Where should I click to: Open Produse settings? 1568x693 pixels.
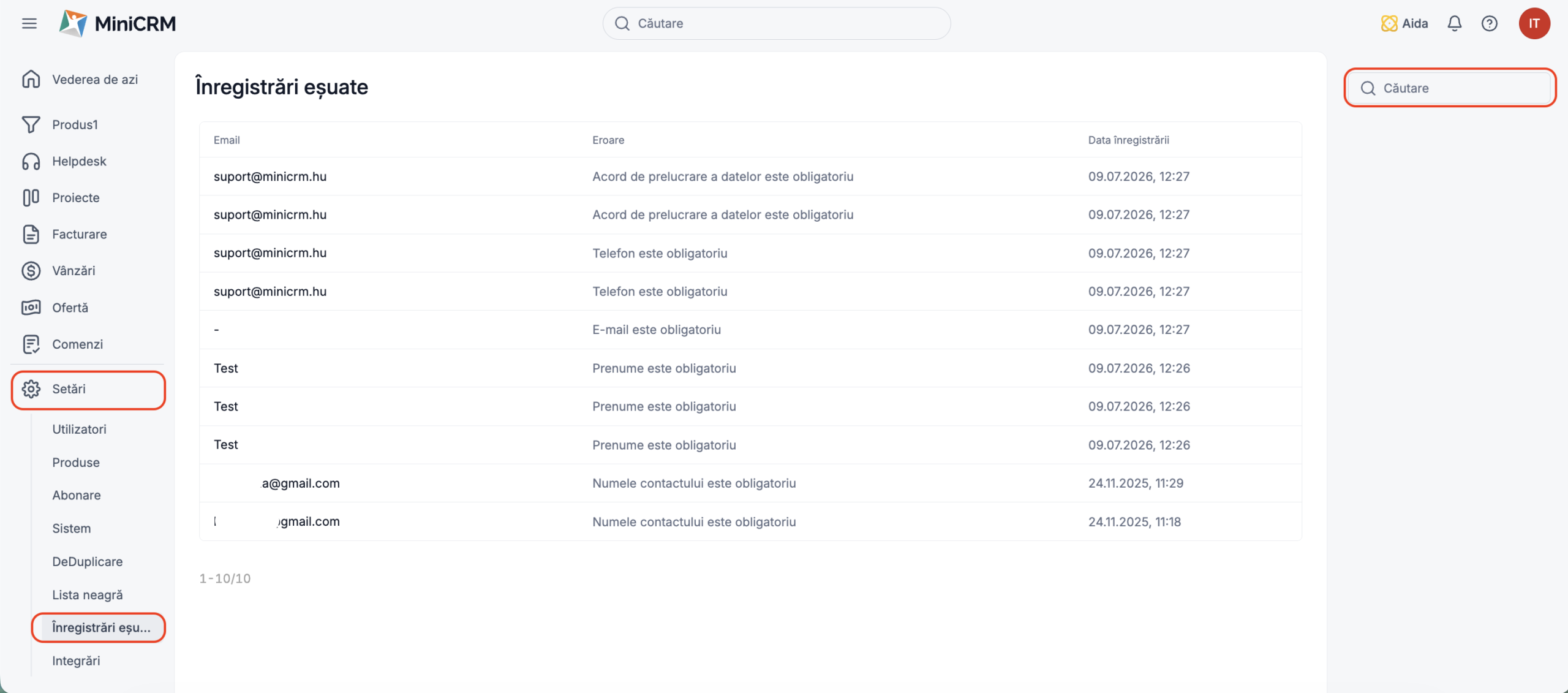click(76, 462)
